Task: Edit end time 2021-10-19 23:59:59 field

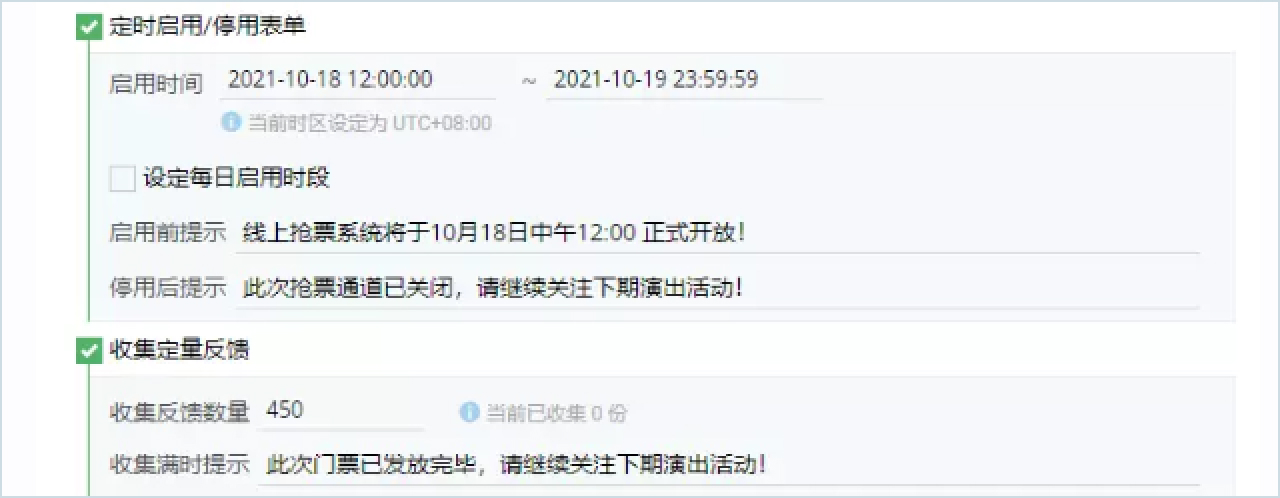Action: 685,80
